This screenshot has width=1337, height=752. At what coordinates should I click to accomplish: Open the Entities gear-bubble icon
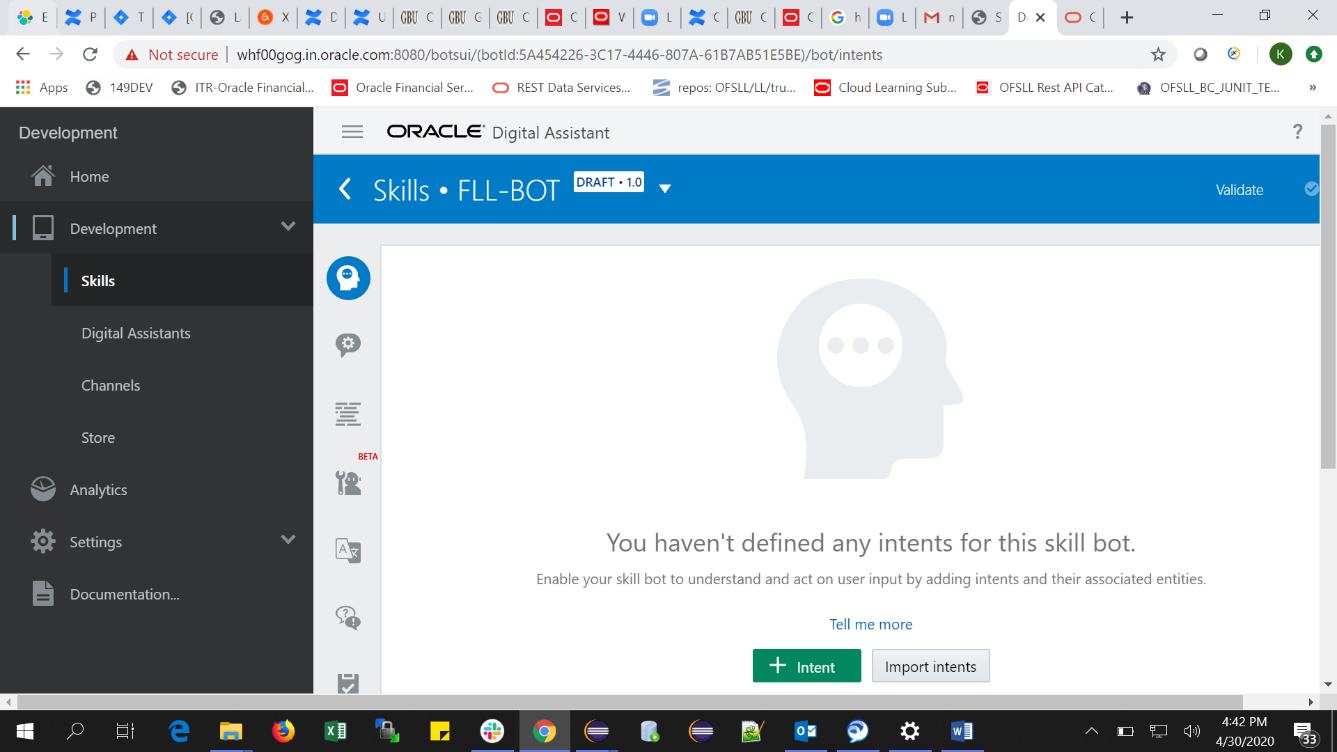pos(348,345)
